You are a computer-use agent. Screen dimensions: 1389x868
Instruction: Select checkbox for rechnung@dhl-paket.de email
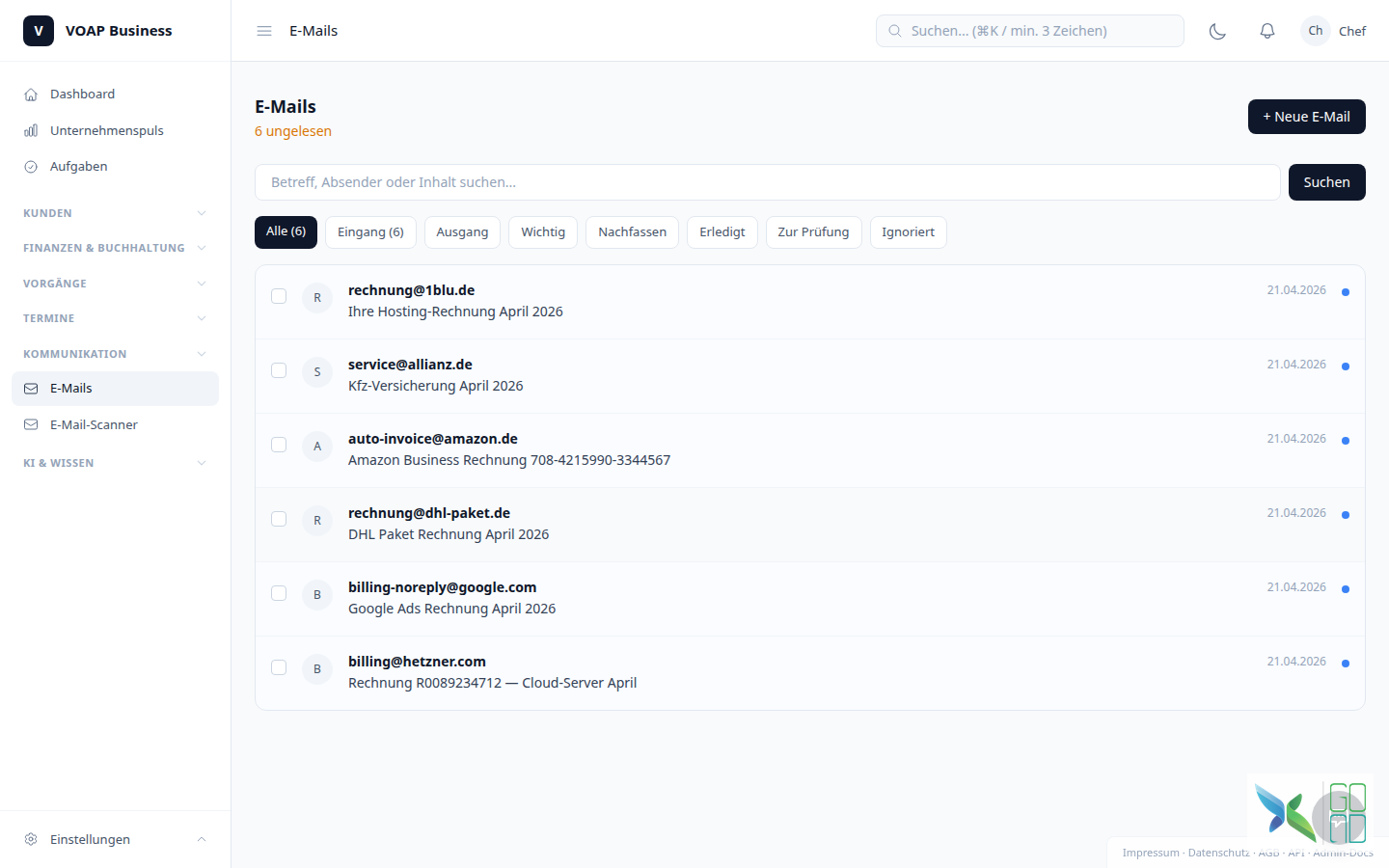[x=279, y=519]
